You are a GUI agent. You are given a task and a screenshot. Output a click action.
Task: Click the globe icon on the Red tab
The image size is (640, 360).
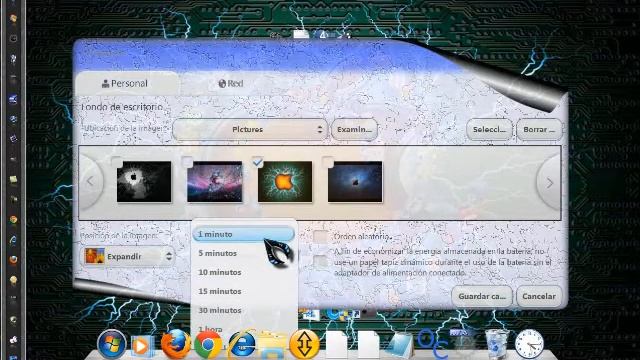coord(222,84)
